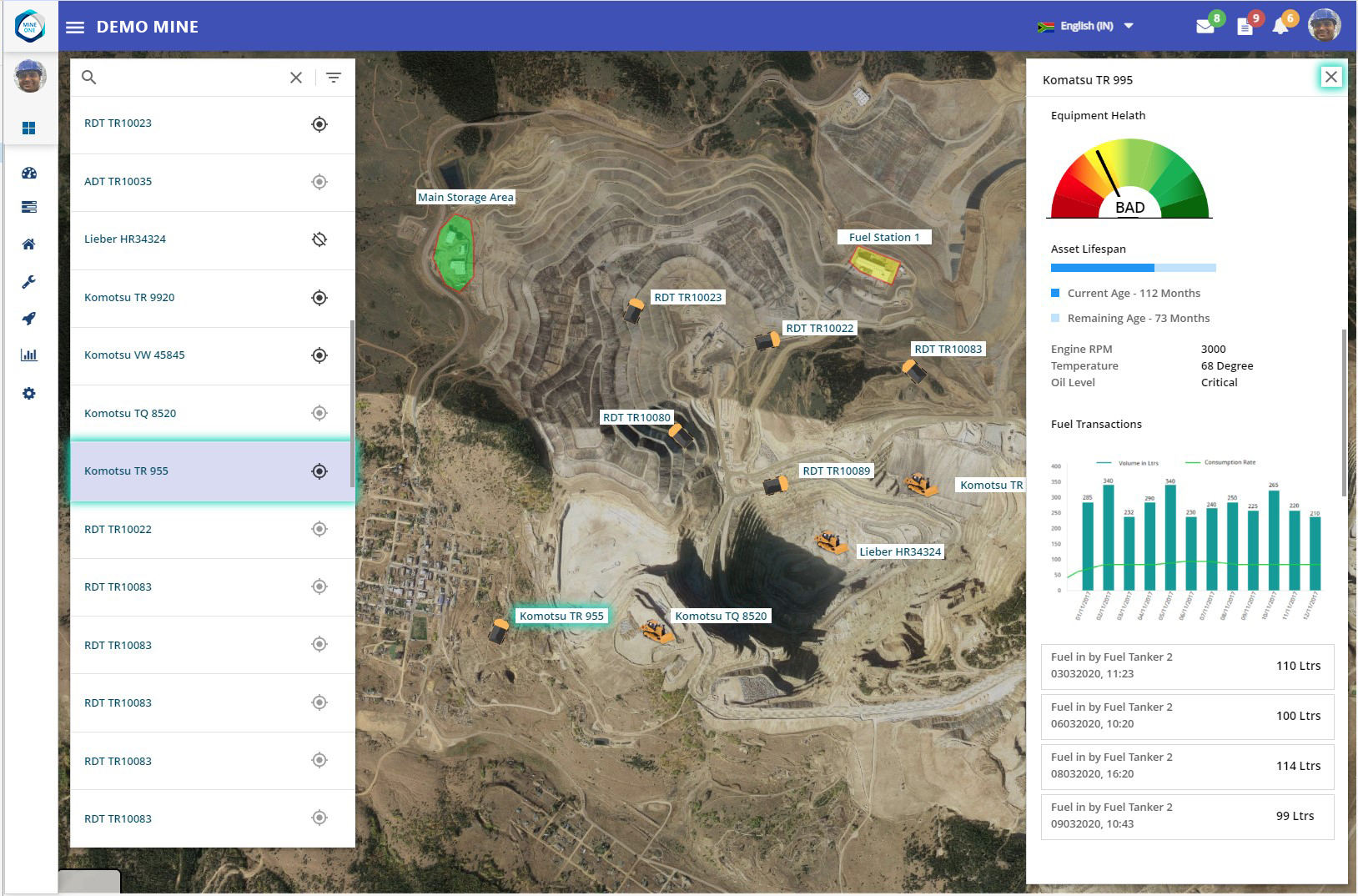Click the Mine One logo
Image resolution: width=1358 pixels, height=896 pixels.
pos(29,26)
